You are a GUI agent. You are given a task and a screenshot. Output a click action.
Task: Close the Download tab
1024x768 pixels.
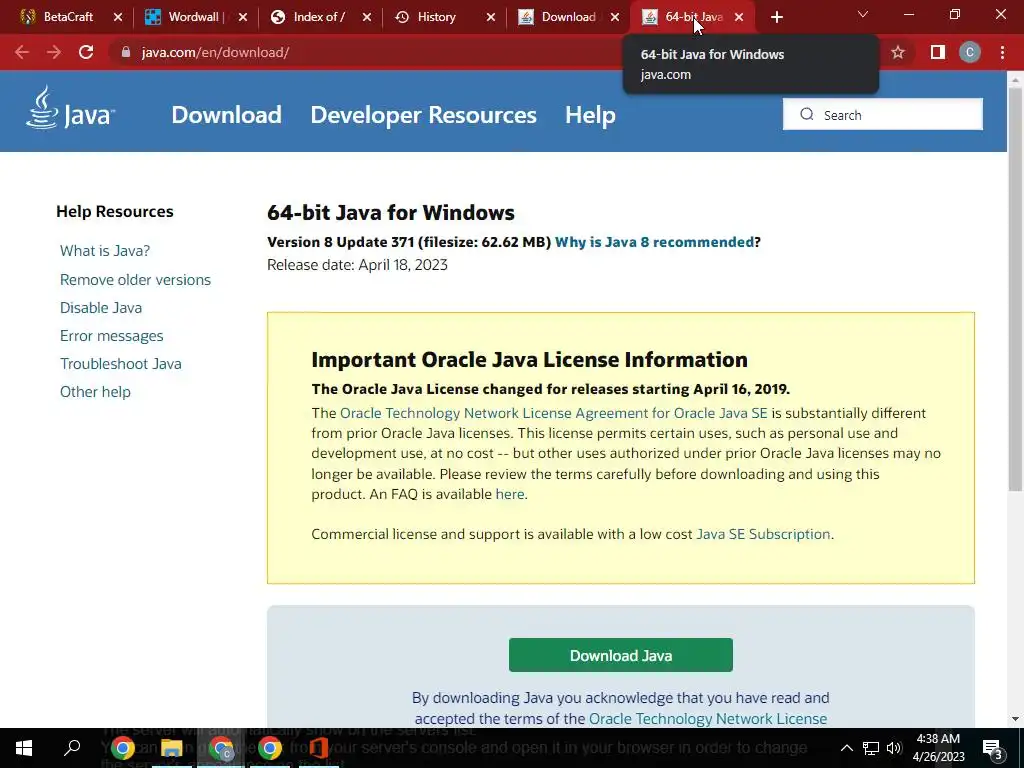pos(615,17)
